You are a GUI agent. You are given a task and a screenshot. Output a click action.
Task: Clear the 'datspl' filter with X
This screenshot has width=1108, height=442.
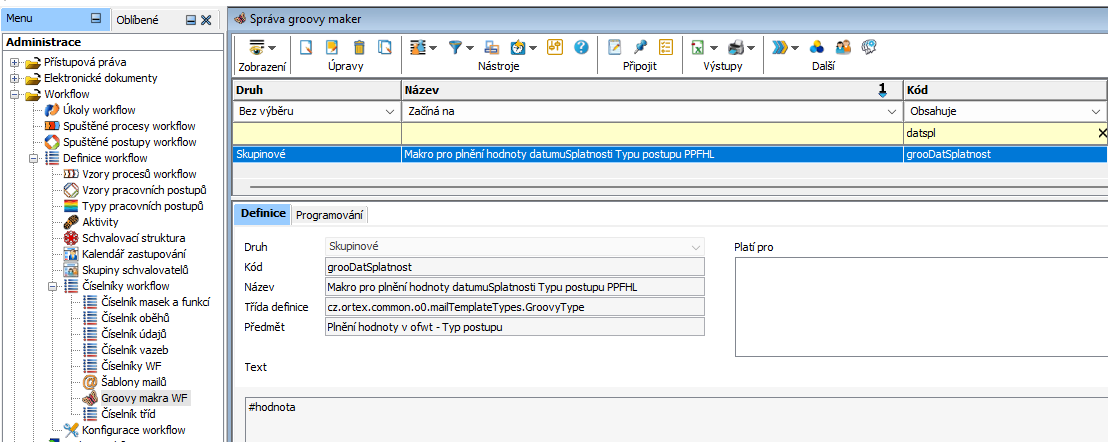(x=1102, y=133)
